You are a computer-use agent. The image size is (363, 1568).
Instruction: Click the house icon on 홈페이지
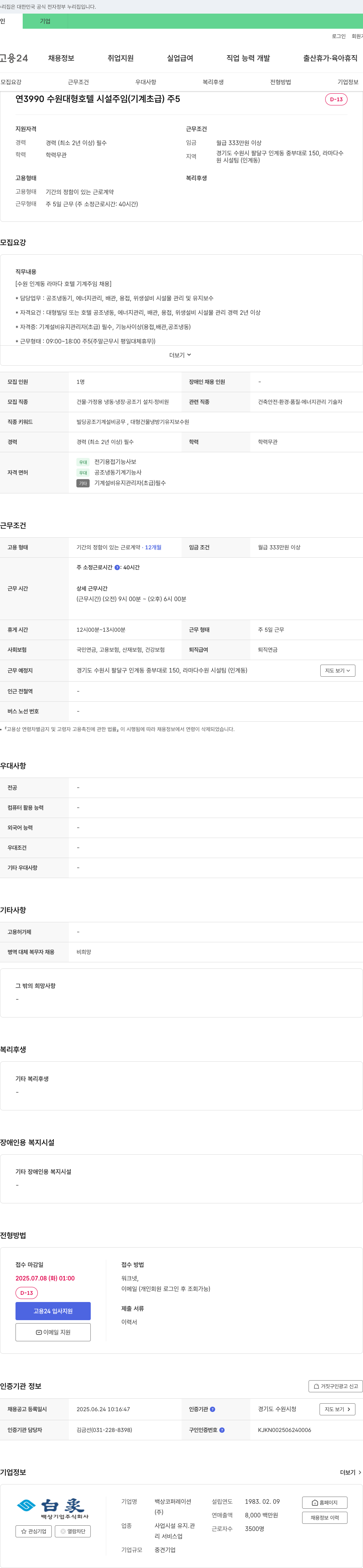point(315,1503)
